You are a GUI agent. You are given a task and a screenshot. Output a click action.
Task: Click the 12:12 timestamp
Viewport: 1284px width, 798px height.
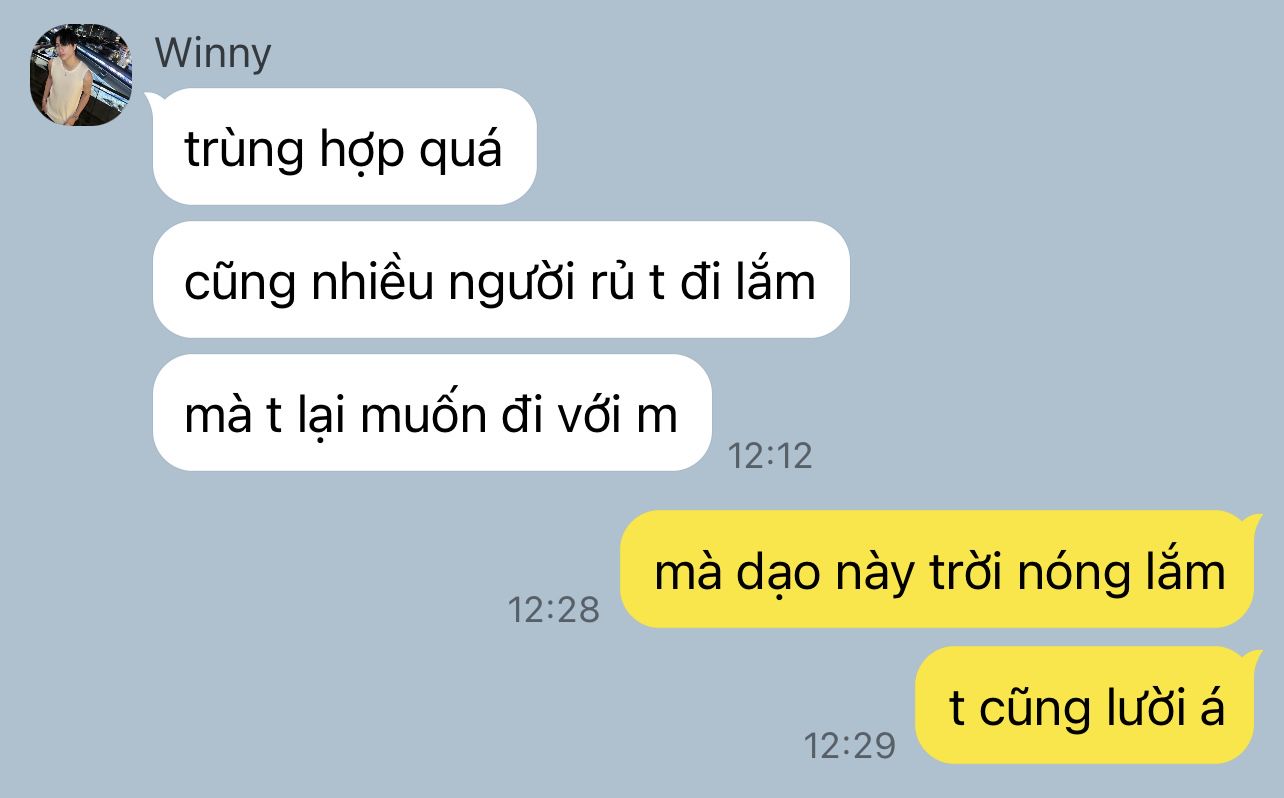(x=770, y=456)
